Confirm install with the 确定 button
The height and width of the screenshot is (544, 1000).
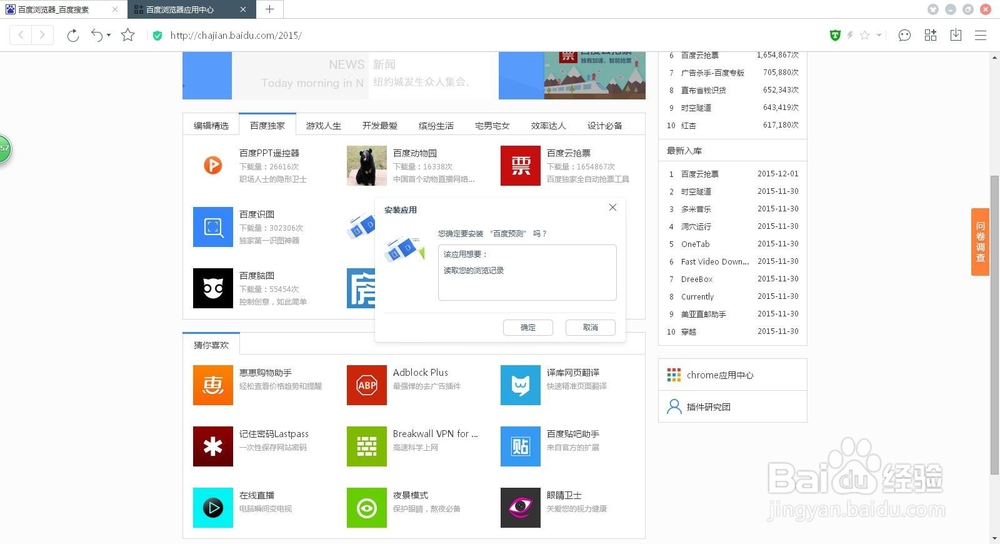pyautogui.click(x=527, y=327)
